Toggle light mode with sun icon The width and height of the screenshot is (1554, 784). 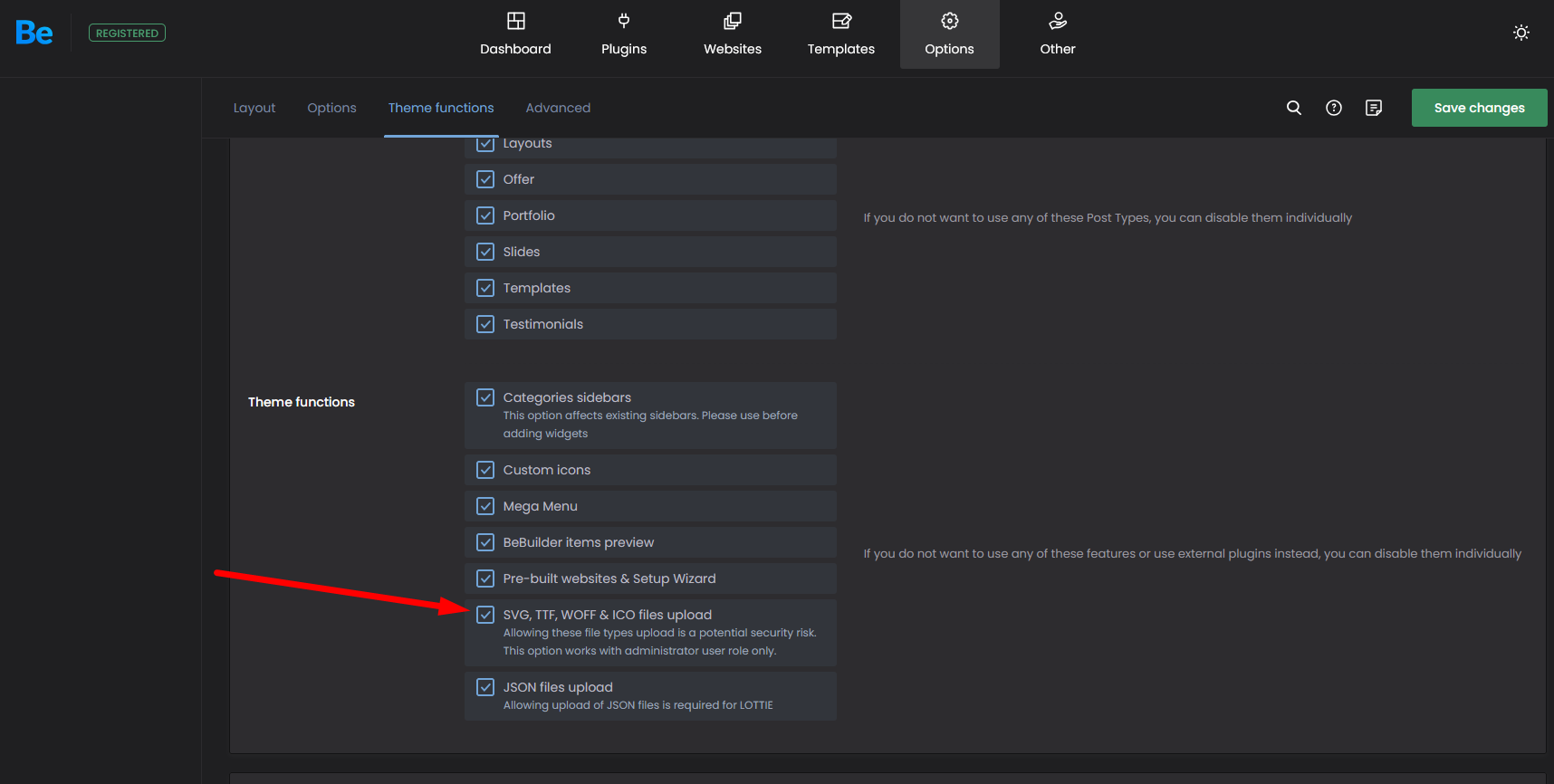[1520, 33]
